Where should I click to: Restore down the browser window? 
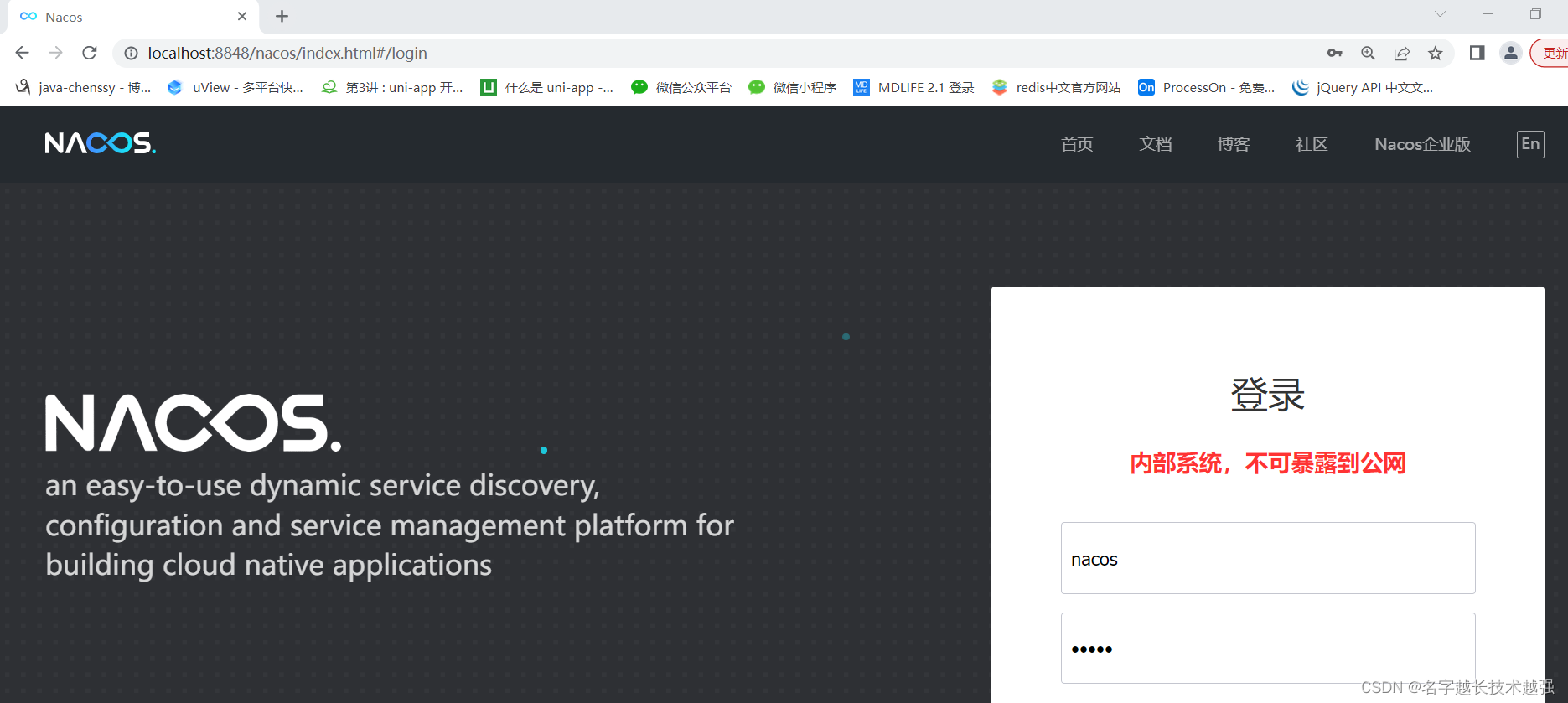1535,14
